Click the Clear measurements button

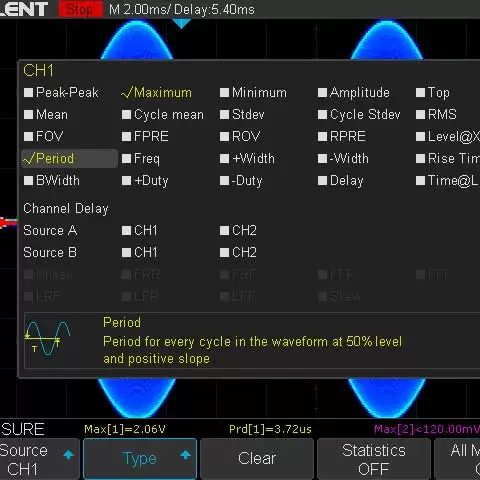(x=257, y=459)
